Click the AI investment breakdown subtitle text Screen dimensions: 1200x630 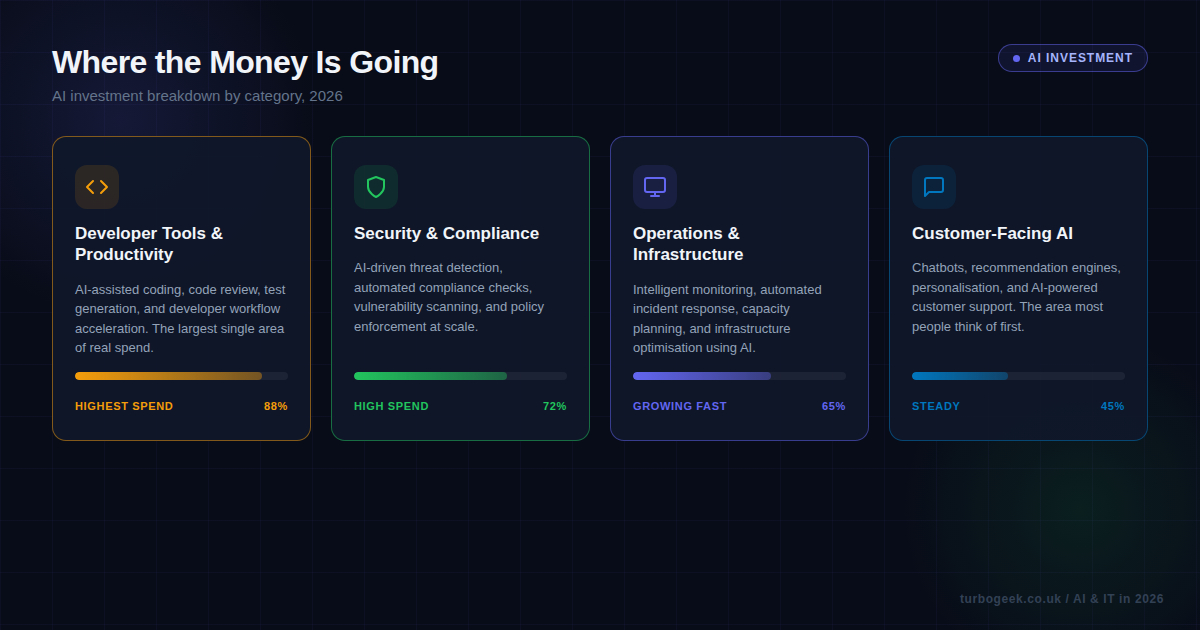point(197,96)
